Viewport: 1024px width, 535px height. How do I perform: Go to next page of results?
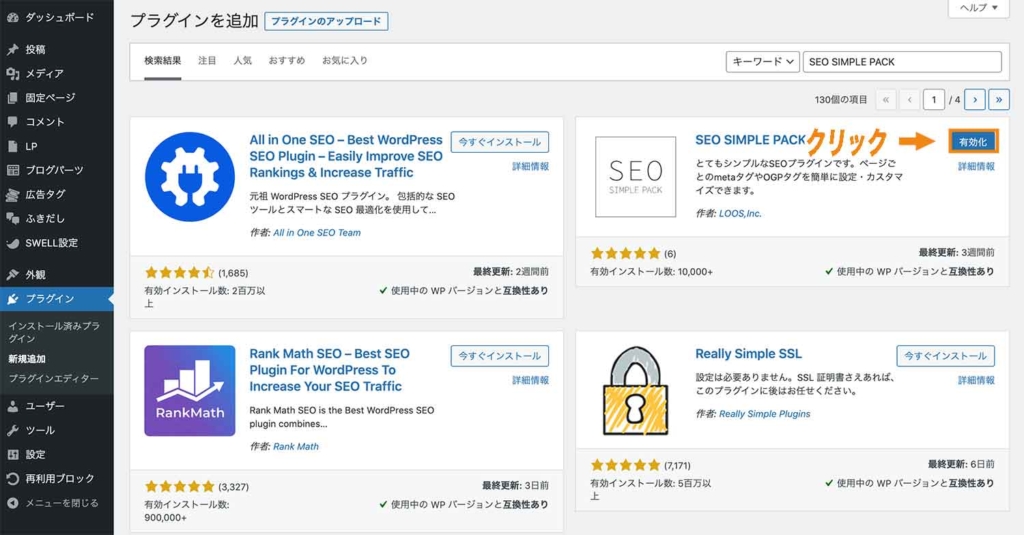click(975, 100)
